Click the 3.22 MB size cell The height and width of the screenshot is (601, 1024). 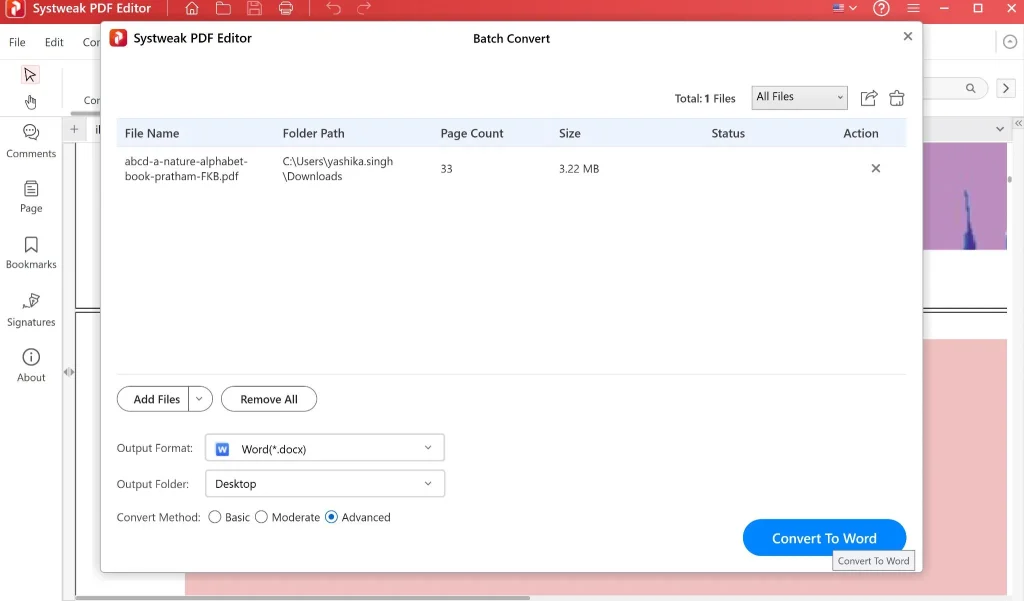[x=579, y=169]
